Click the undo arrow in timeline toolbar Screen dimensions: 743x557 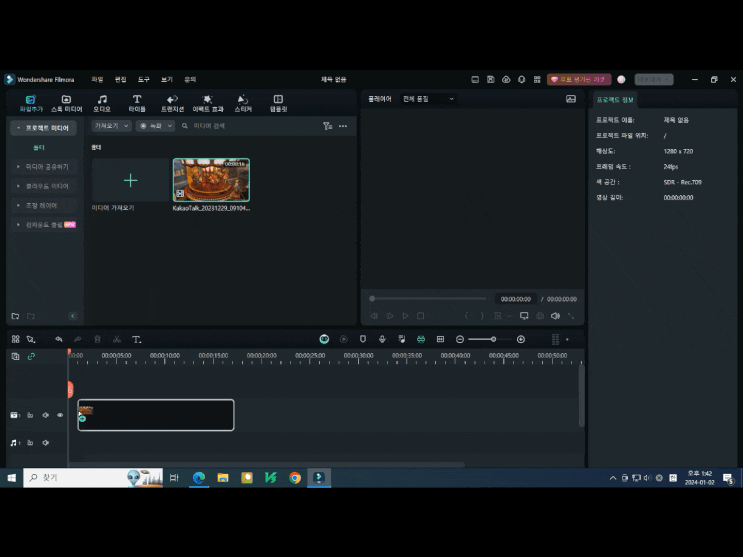click(x=59, y=340)
